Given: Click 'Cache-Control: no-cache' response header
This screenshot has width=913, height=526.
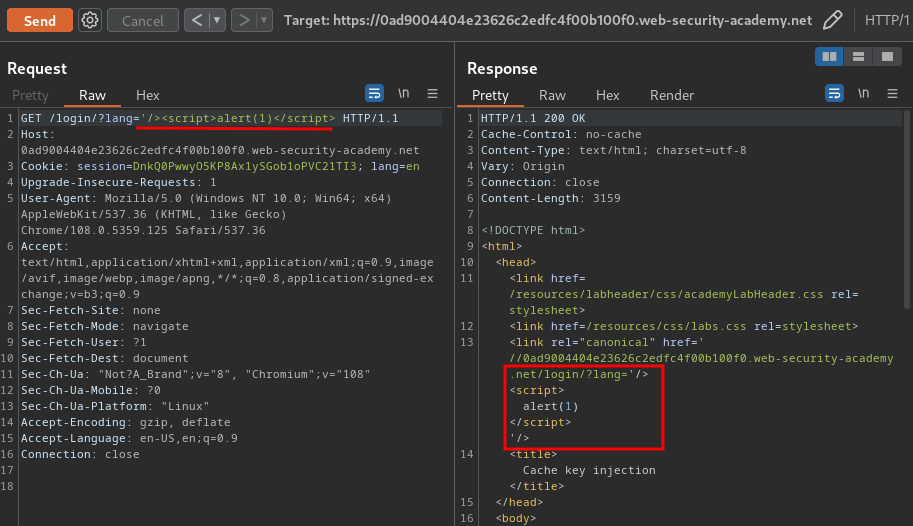Looking at the screenshot, I should (x=561, y=135).
